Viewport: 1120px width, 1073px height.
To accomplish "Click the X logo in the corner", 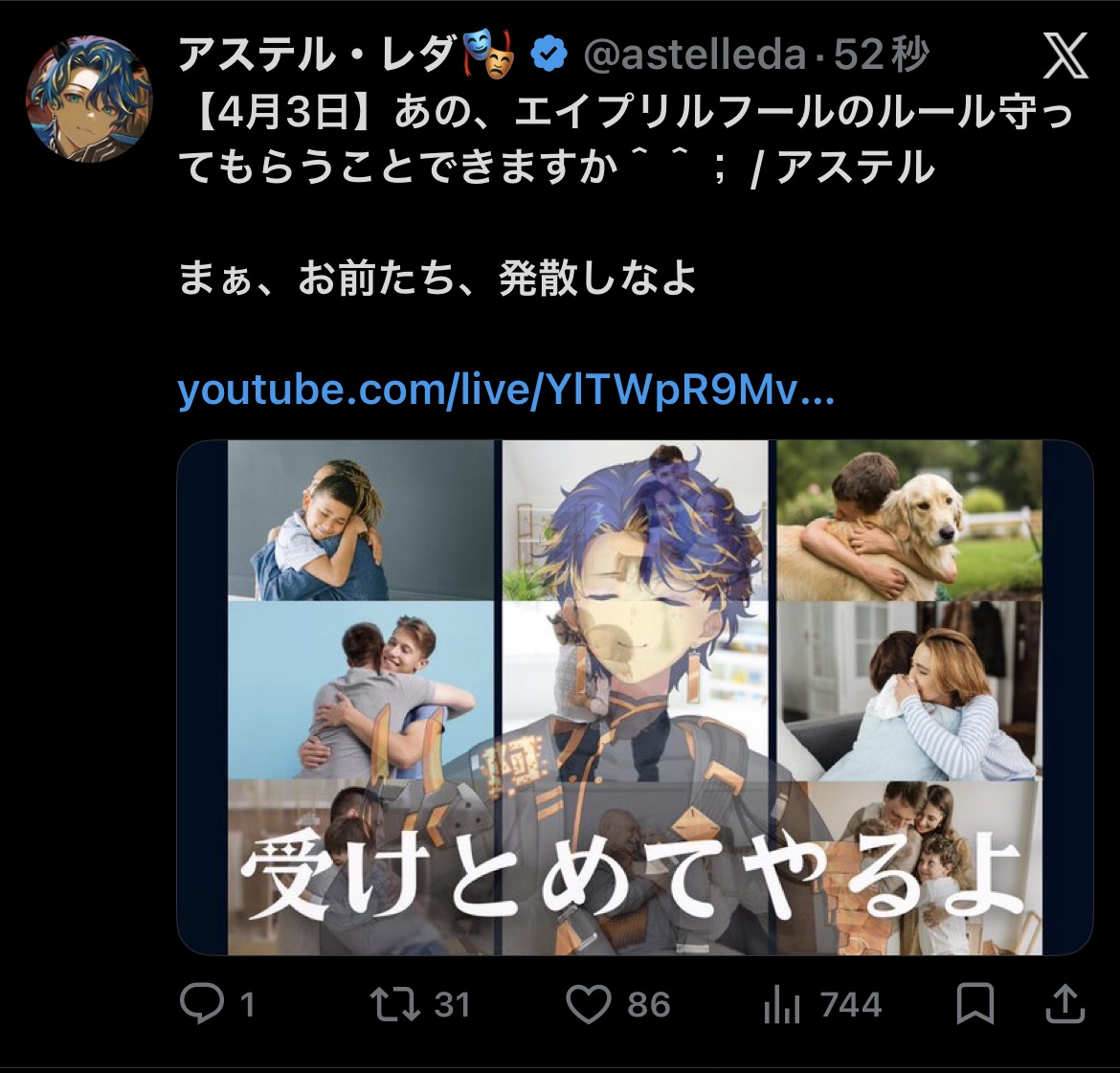I will coord(1065,55).
